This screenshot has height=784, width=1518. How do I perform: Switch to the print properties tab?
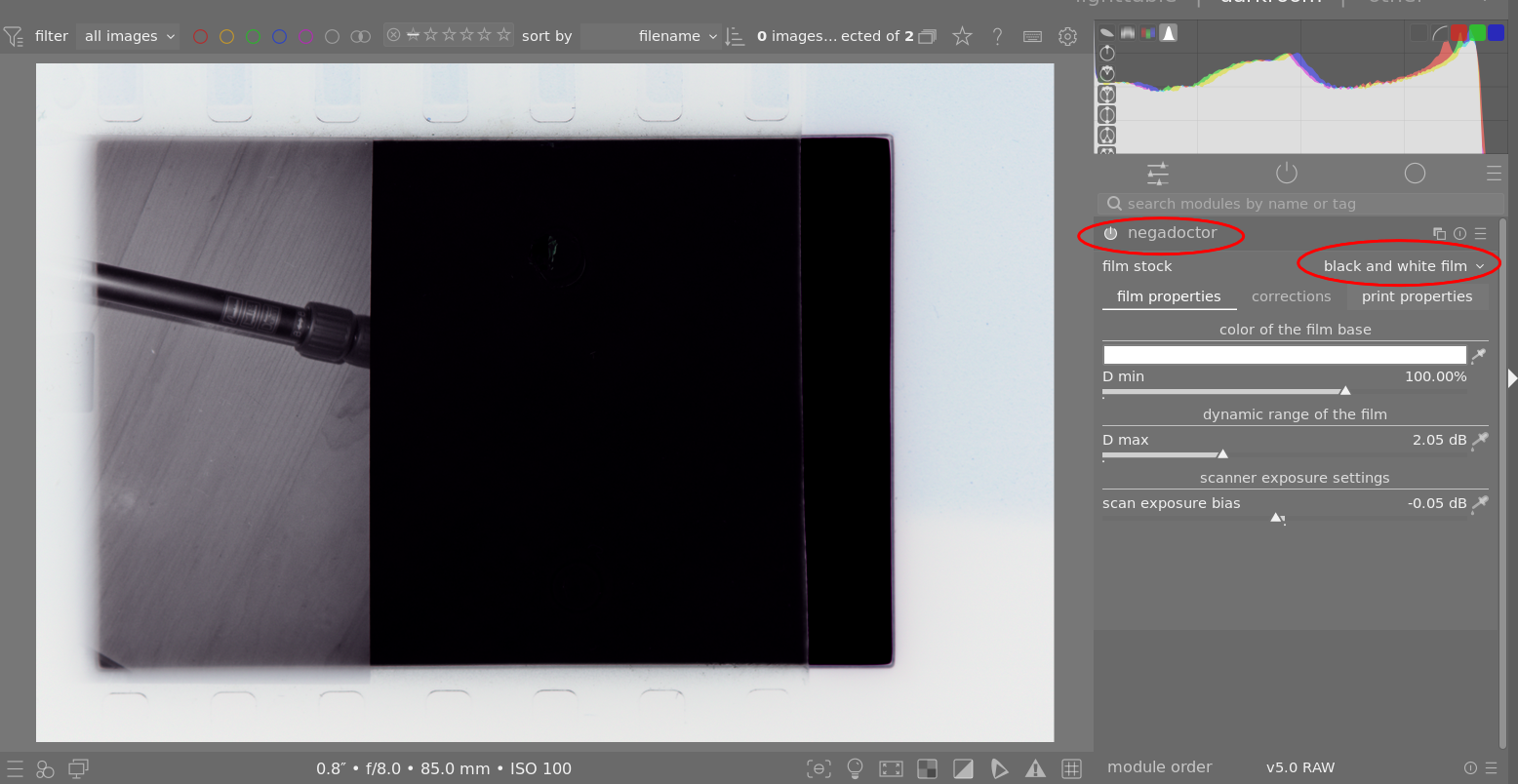pos(1417,296)
